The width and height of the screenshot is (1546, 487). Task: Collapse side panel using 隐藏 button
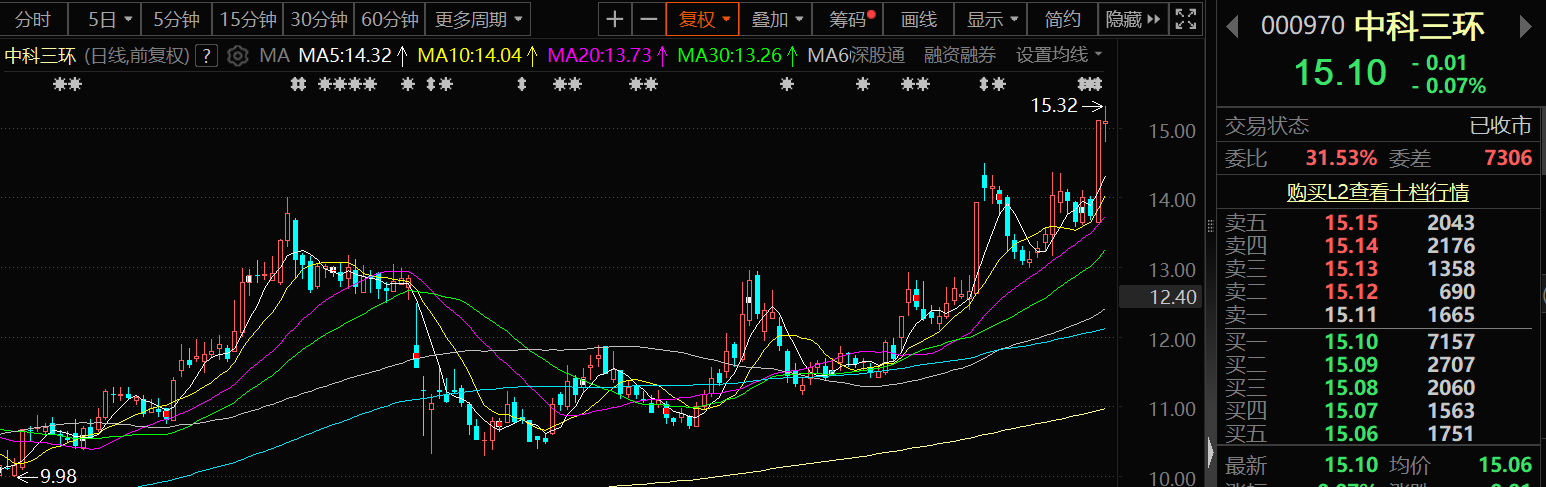tap(1133, 19)
